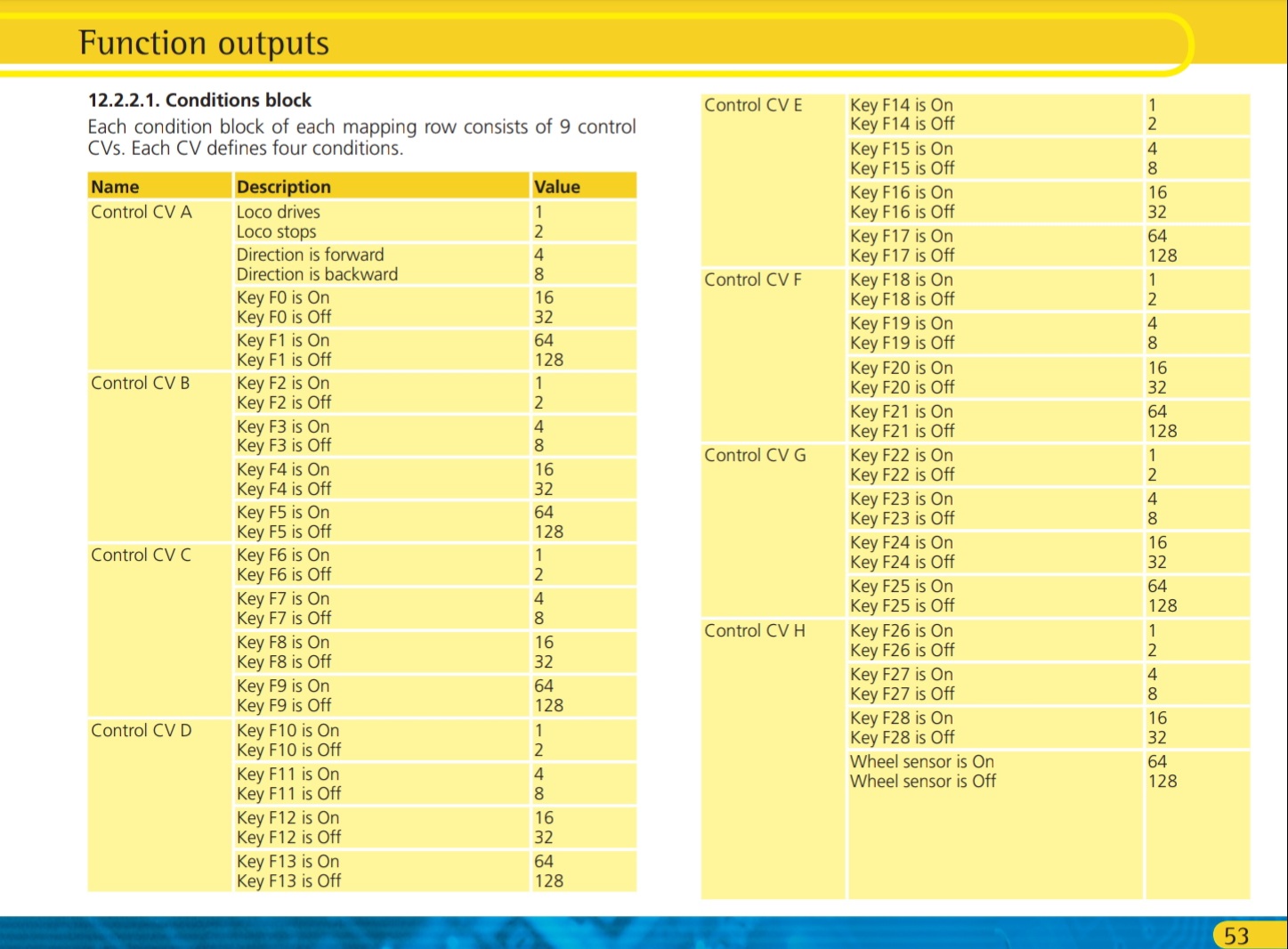Select the "Key F0 is On" entry
Viewport: 1288px width, 949px height.
pyautogui.click(x=282, y=297)
